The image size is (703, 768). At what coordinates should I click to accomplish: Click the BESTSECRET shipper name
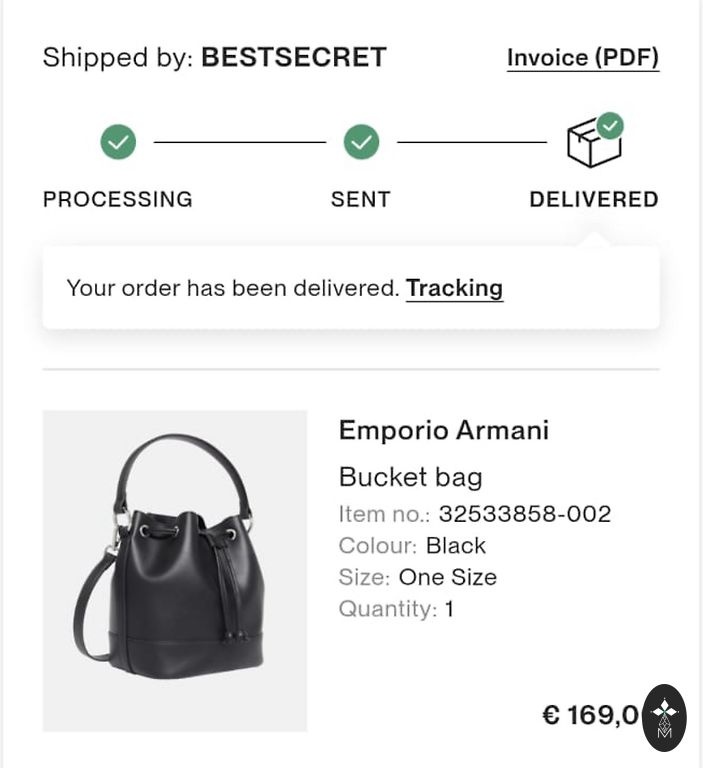(x=294, y=58)
